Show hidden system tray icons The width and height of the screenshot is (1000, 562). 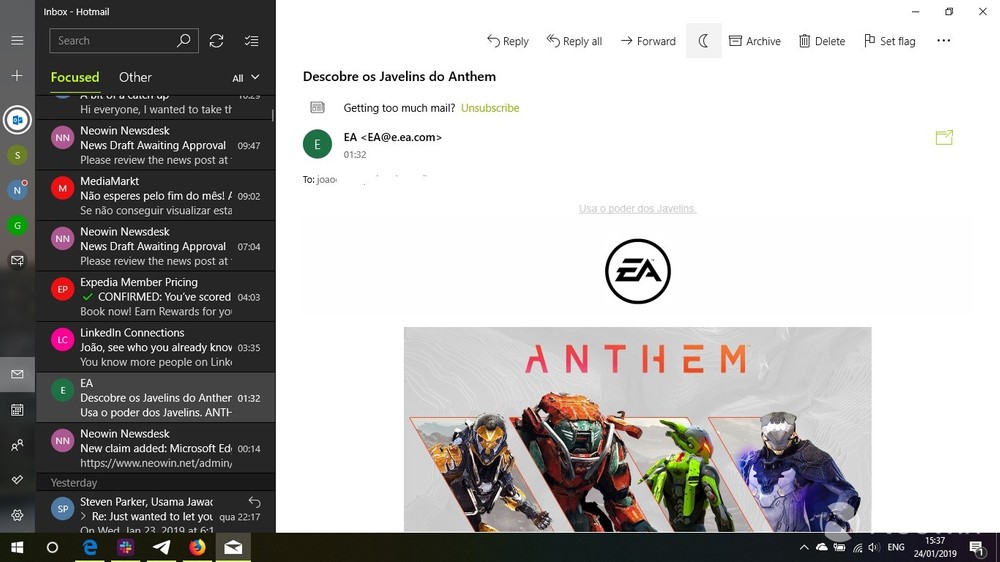pos(804,547)
